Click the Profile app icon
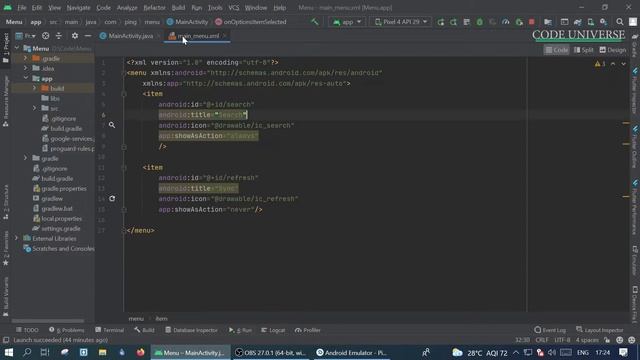The height and width of the screenshot is (360, 640). pos(506,22)
